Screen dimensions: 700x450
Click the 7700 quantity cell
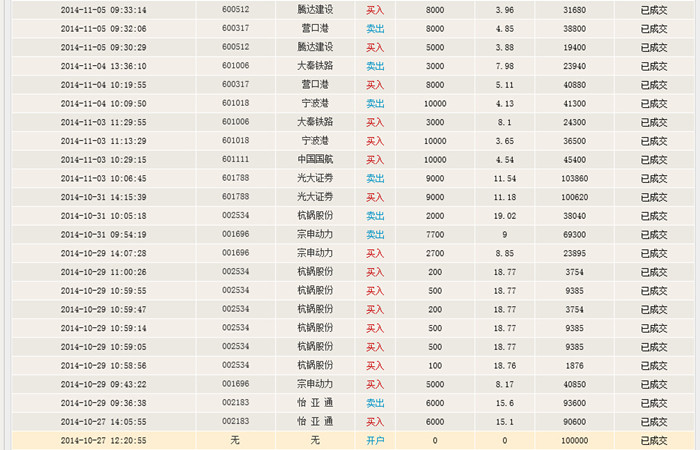tap(434, 234)
